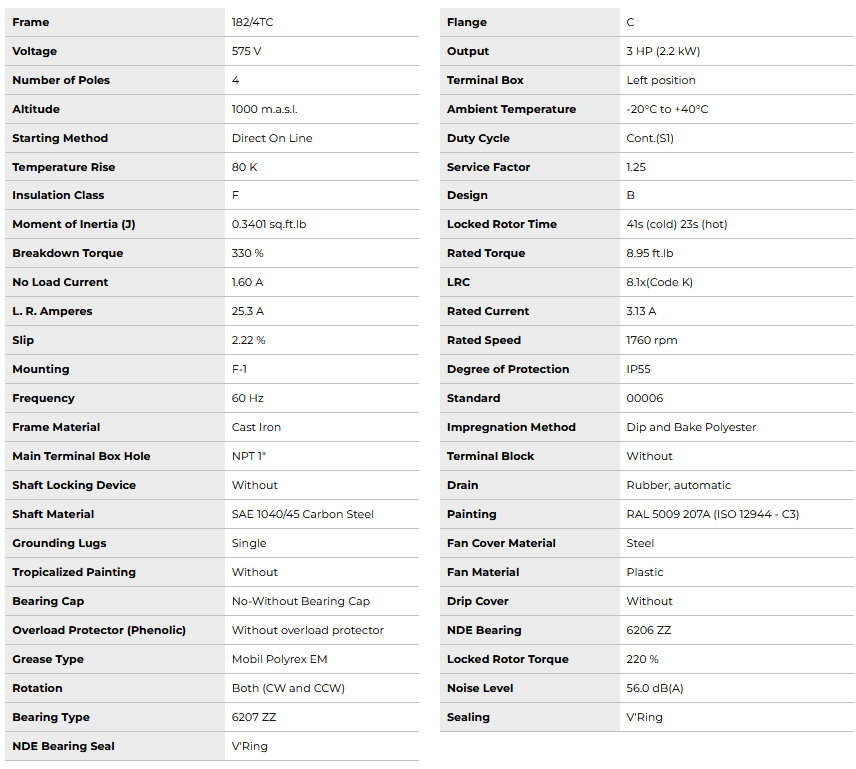Click the Starting Method label
856x769 pixels.
(x=60, y=138)
